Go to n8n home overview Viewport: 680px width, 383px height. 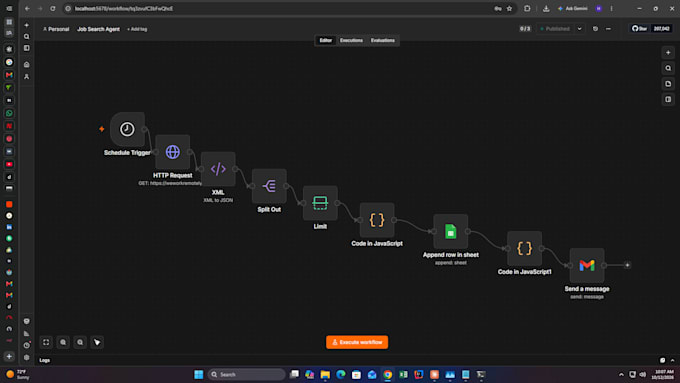(x=26, y=65)
